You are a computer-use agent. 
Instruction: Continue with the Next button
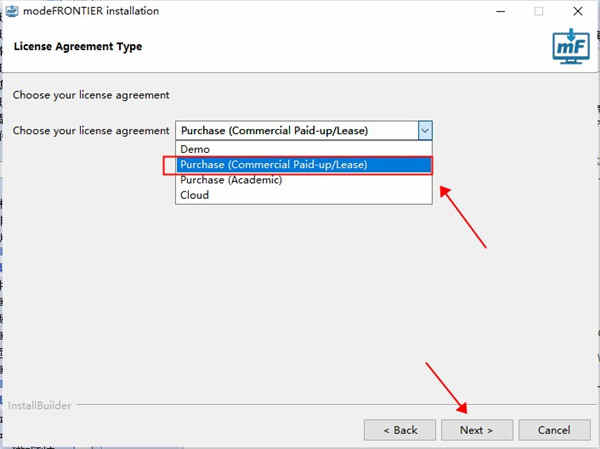(x=477, y=430)
